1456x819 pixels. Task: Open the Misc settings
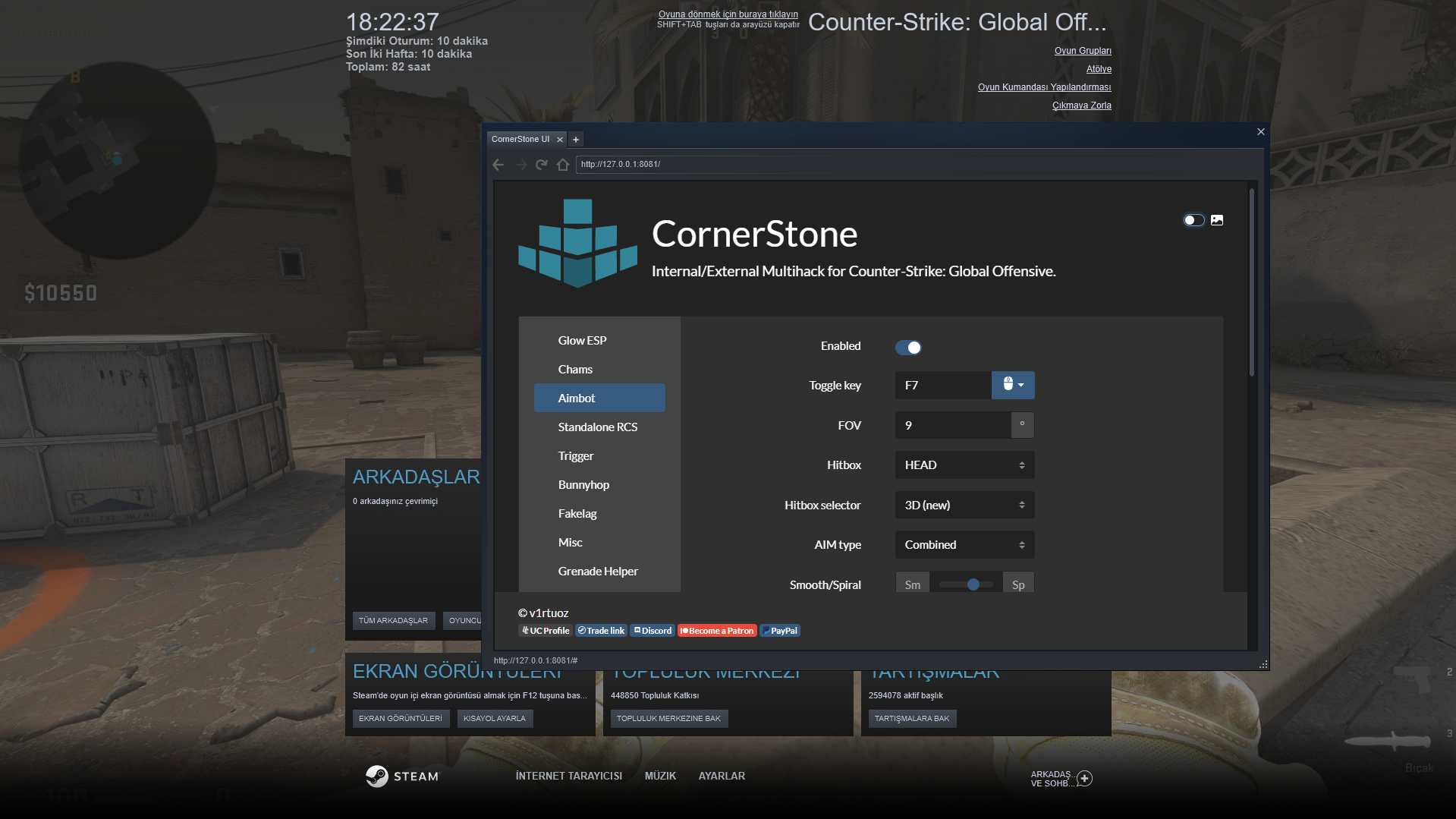(x=599, y=543)
